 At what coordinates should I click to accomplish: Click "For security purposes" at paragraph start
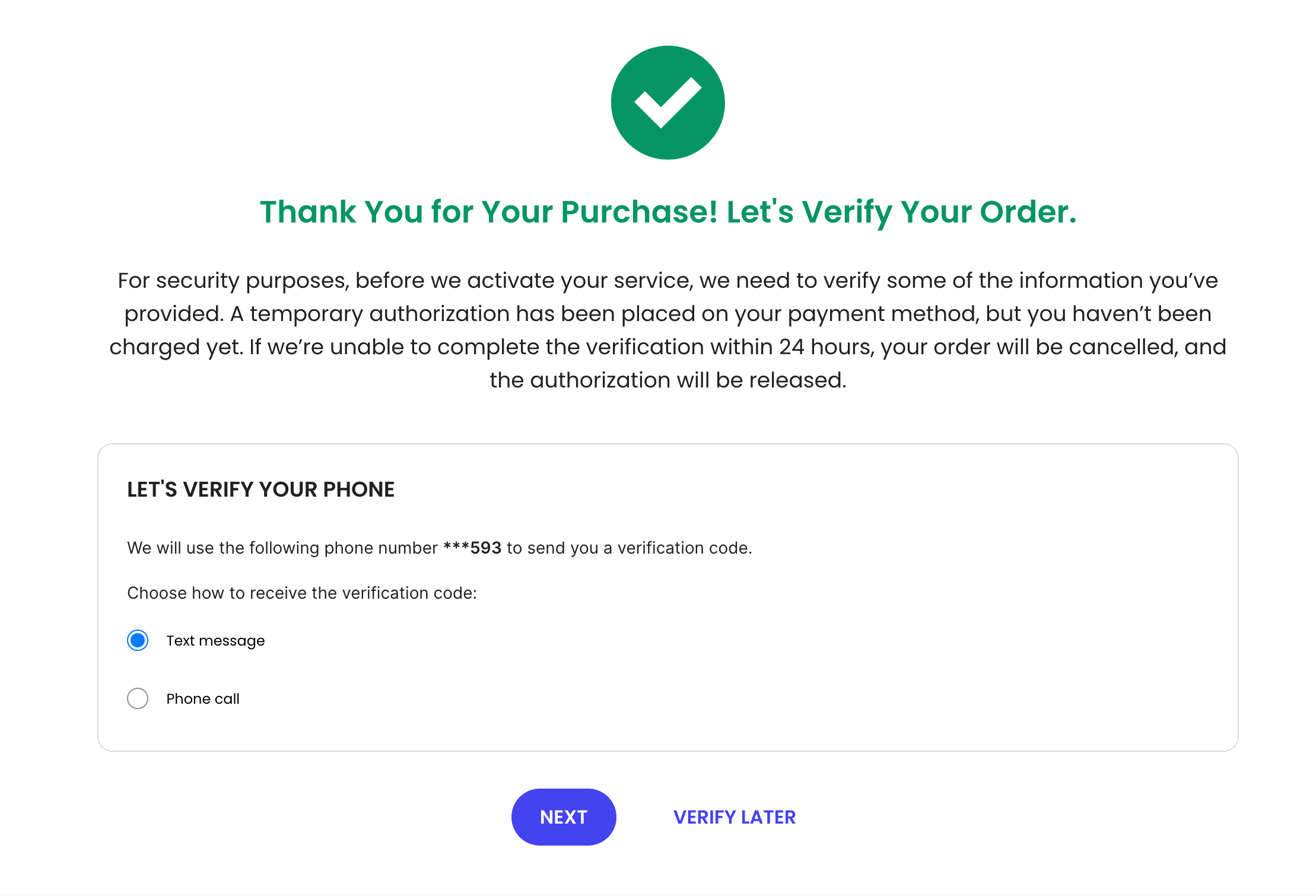[233, 281]
